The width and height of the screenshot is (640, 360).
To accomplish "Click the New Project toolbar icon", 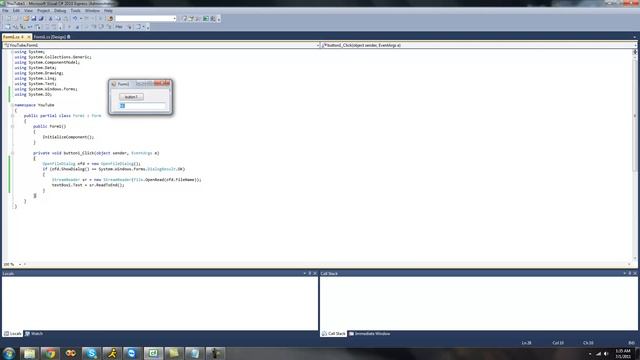I will tap(9, 18).
